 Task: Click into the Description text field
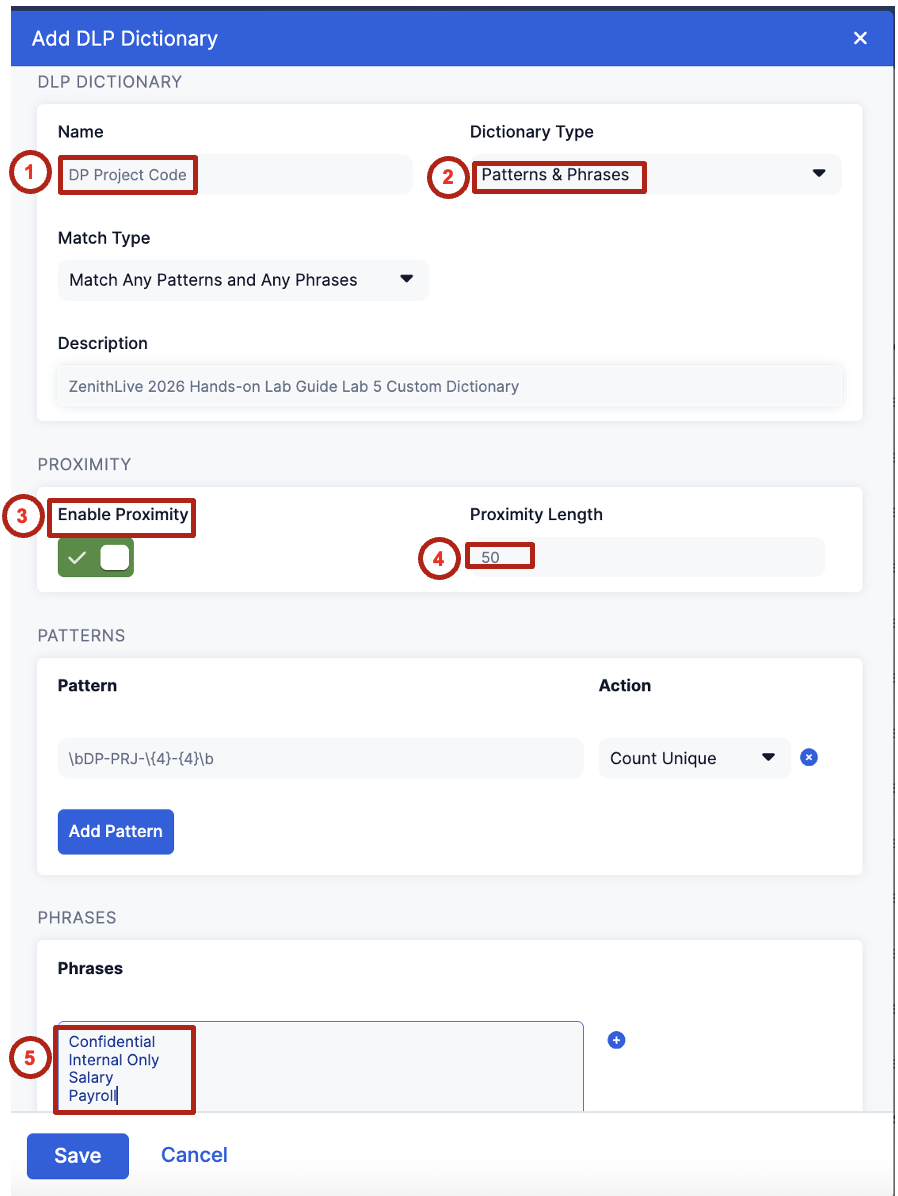click(x=449, y=386)
